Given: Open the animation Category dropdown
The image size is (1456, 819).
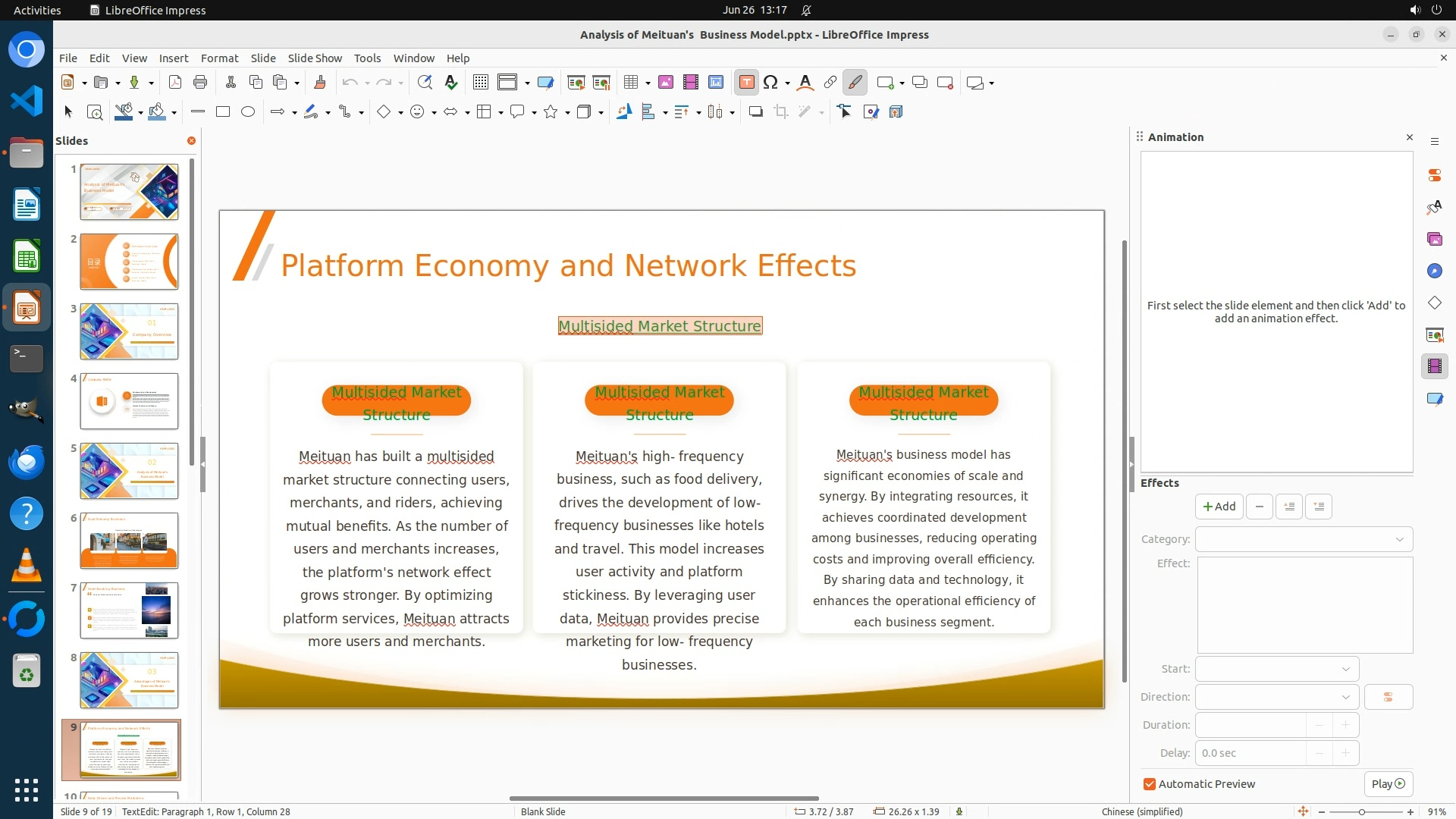Looking at the screenshot, I should pos(1304,539).
